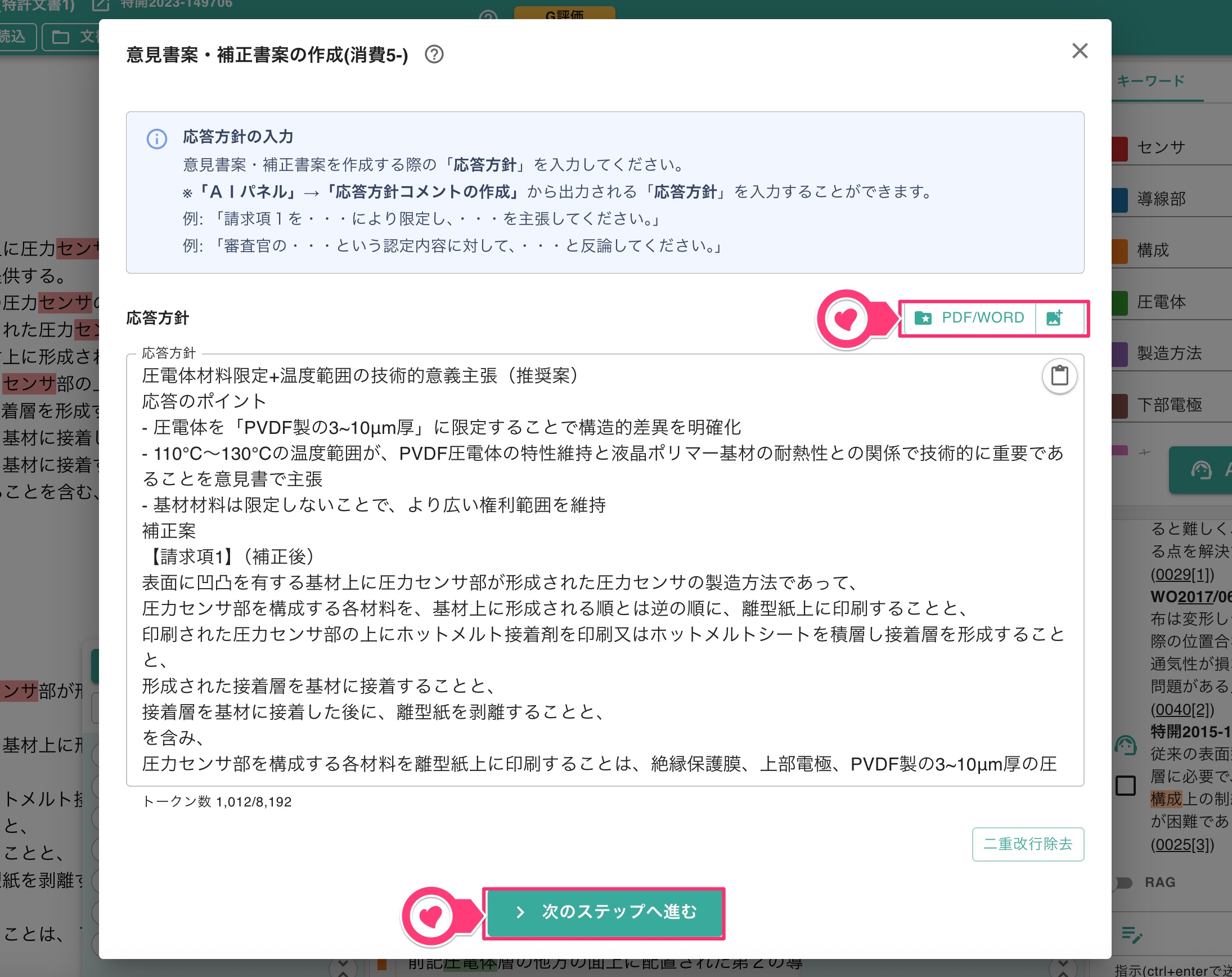This screenshot has height=977, width=1232.
Task: Click the document number 特開2023-149706 in the top bar
Action: click(177, 4)
